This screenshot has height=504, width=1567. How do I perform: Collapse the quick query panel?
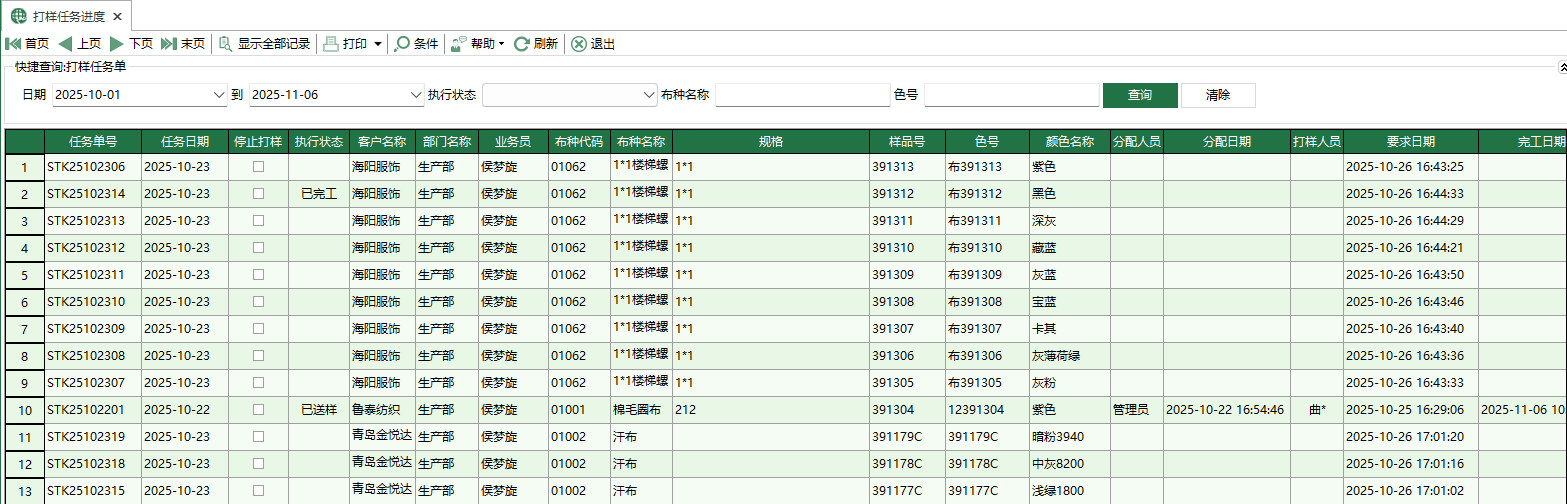(x=1562, y=68)
